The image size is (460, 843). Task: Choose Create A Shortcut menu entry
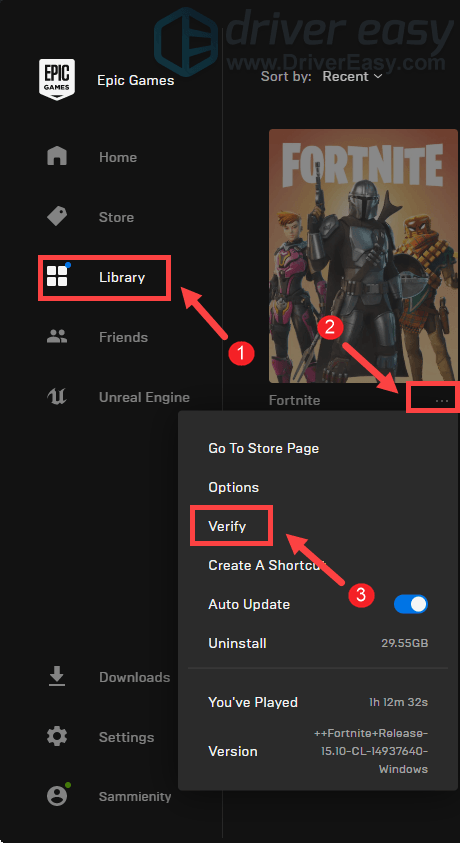tap(267, 565)
